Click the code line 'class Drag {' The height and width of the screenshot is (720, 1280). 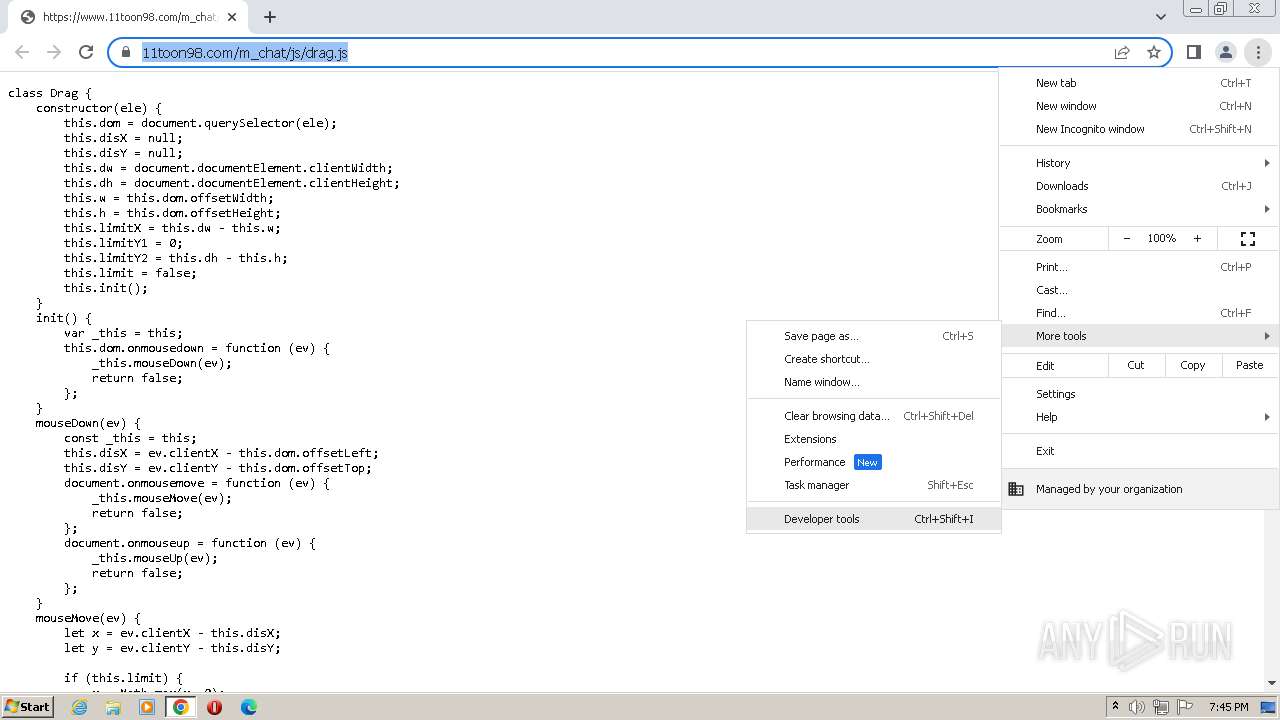point(50,93)
